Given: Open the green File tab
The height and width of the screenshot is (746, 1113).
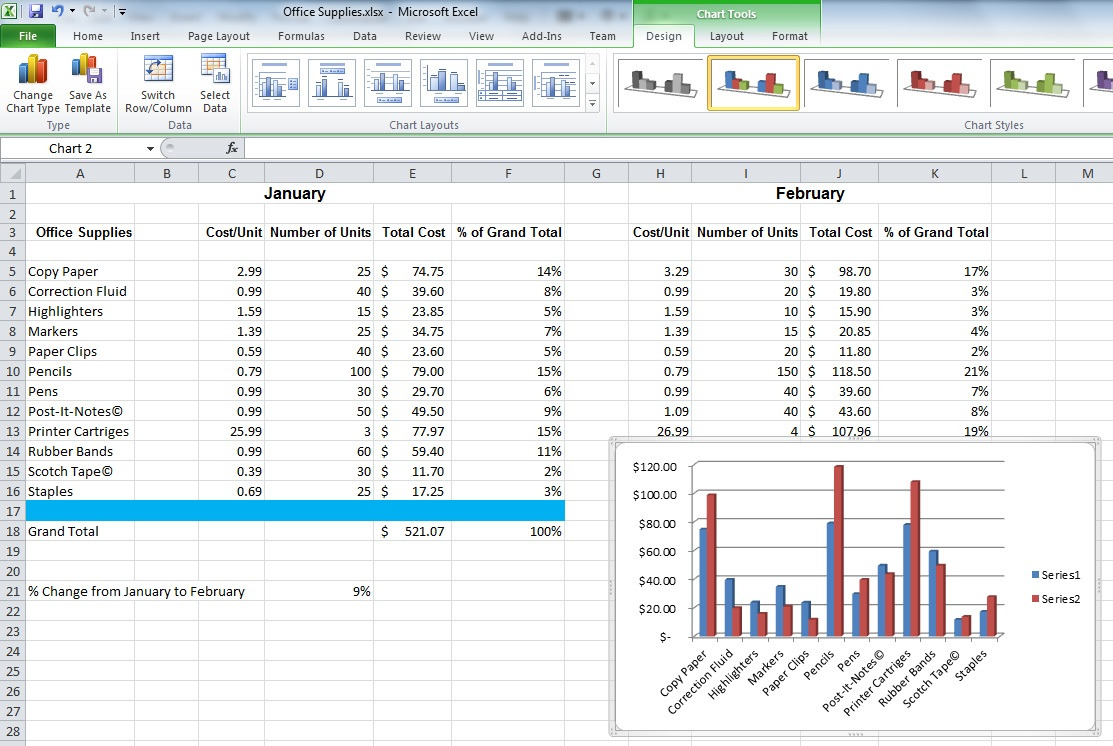Looking at the screenshot, I should point(28,36).
